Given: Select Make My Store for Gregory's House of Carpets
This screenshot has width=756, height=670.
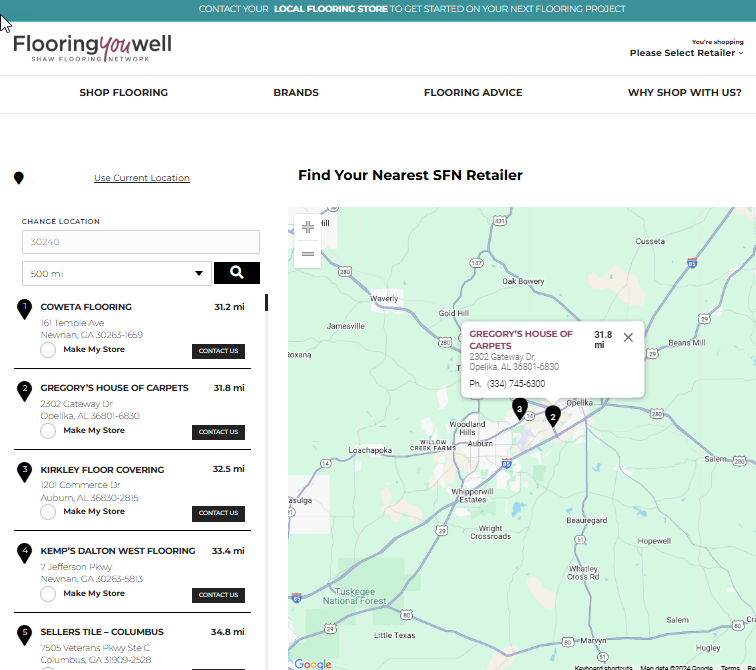Looking at the screenshot, I should click(x=48, y=431).
